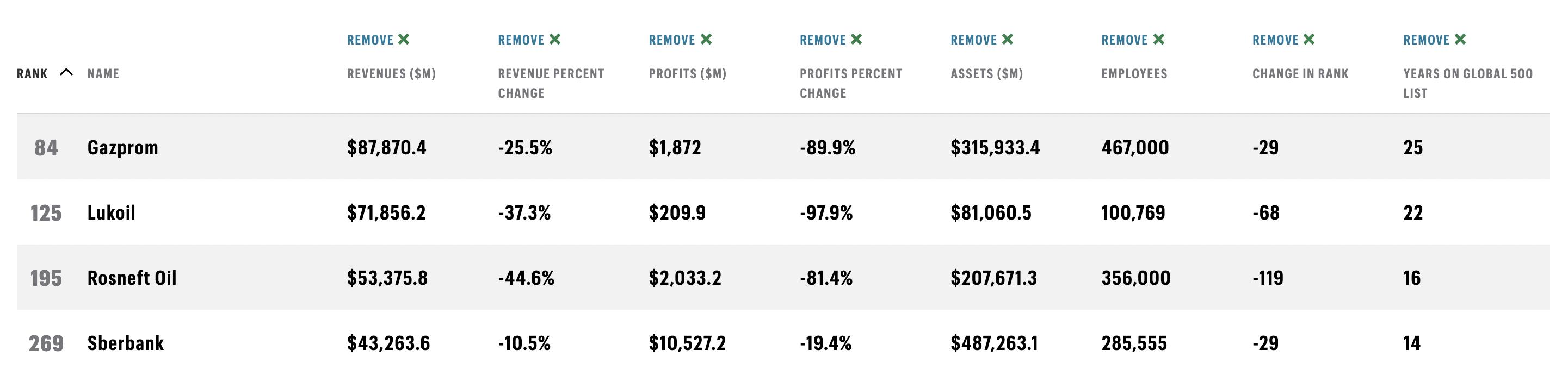Sort by Employees column header

coord(1134,73)
